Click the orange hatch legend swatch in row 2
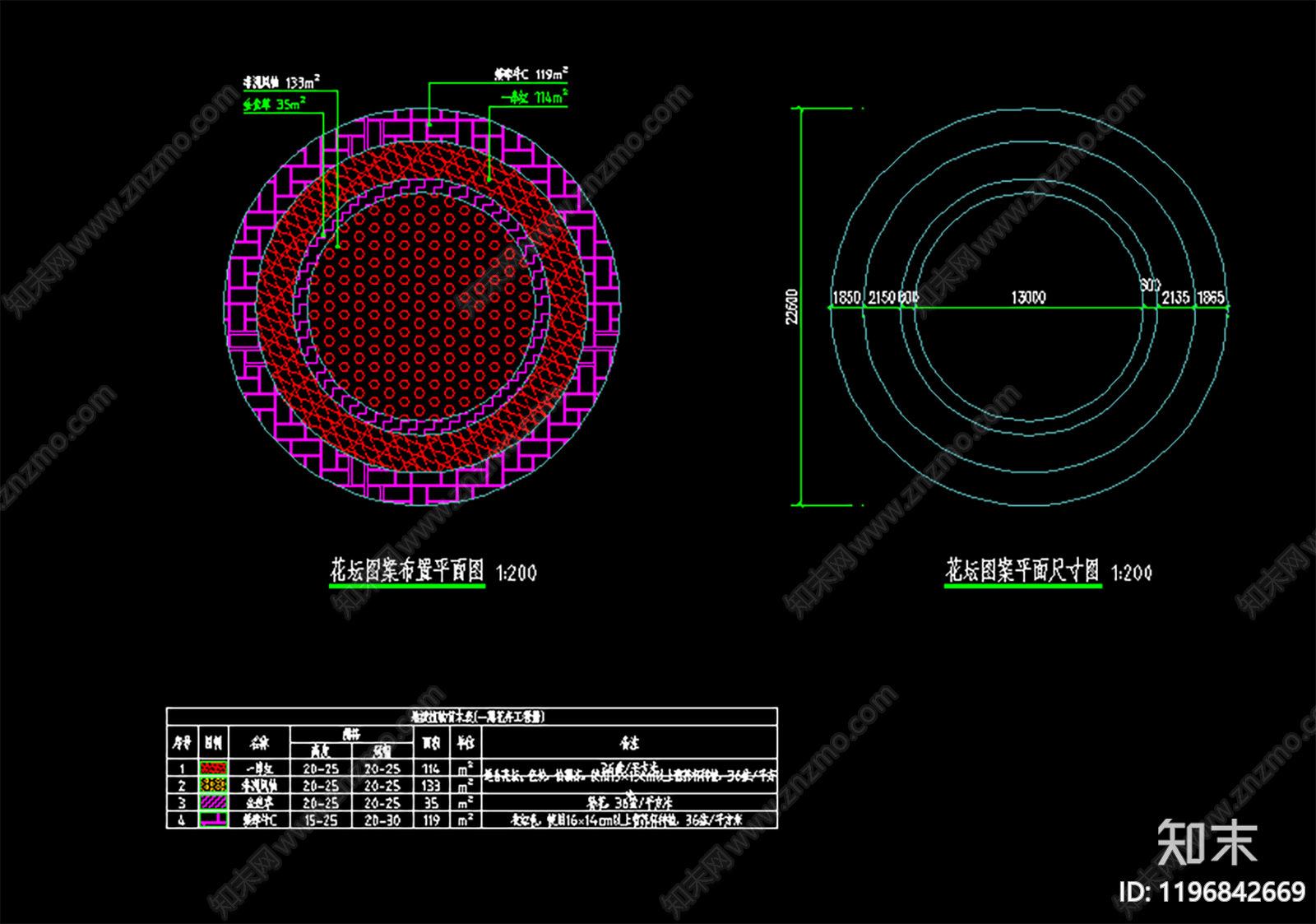Screen dimensions: 1316x924 coord(214,785)
